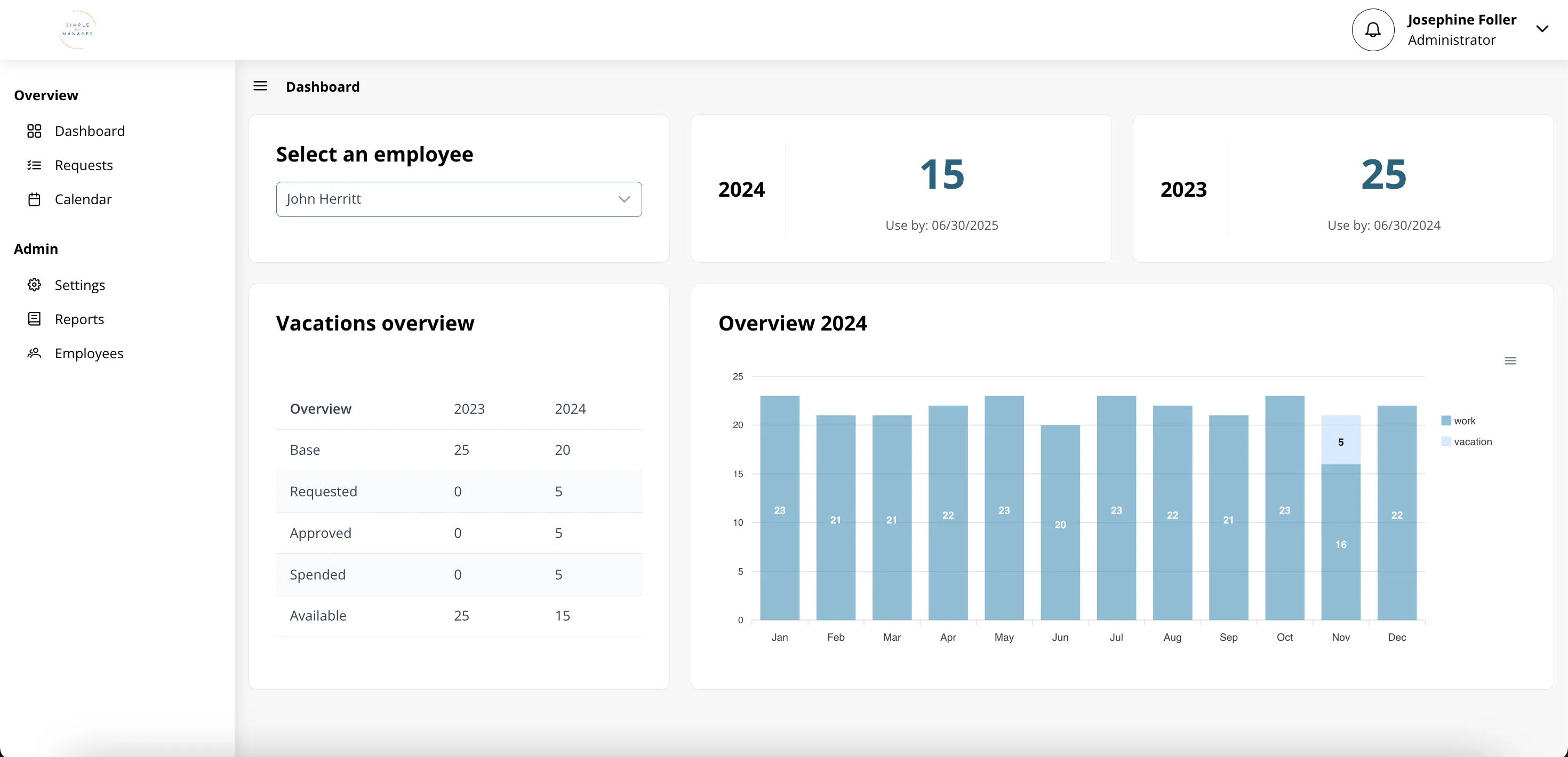Image resolution: width=1568 pixels, height=757 pixels.
Task: Click the Settings gear icon
Action: click(35, 285)
